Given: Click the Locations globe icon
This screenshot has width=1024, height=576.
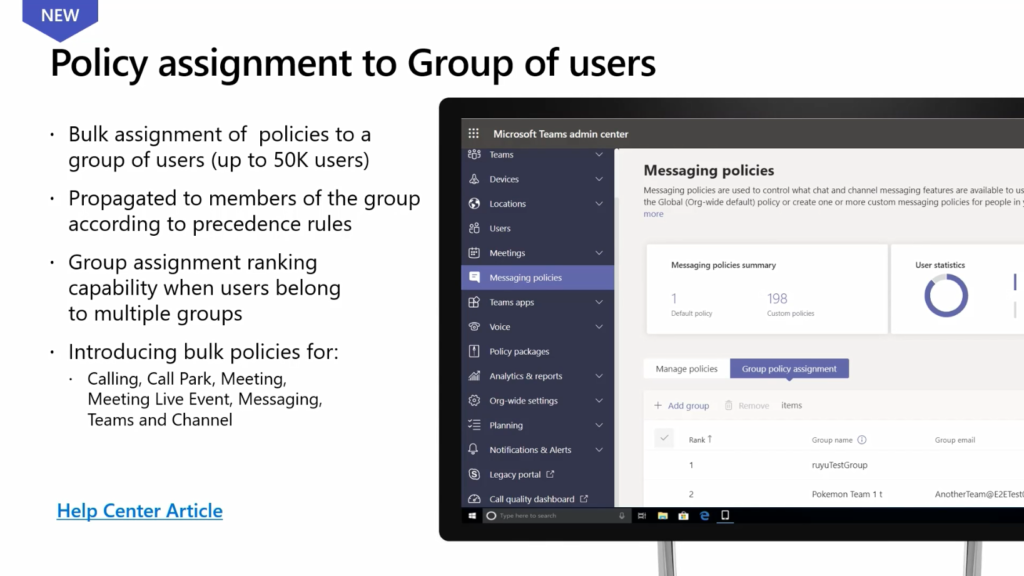Looking at the screenshot, I should pos(474,204).
